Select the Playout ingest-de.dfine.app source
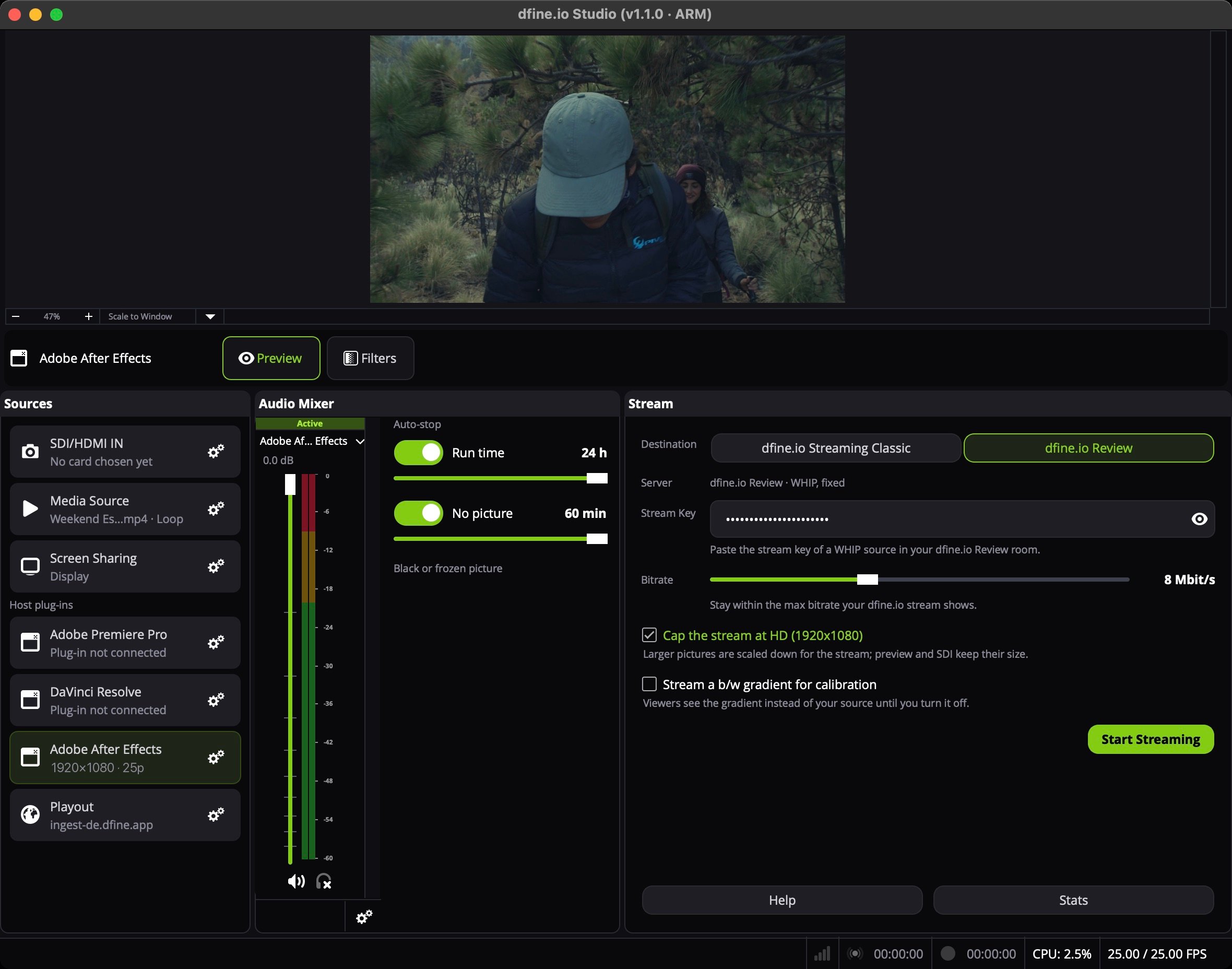Screen dimensions: 1232x969 [x=125, y=816]
